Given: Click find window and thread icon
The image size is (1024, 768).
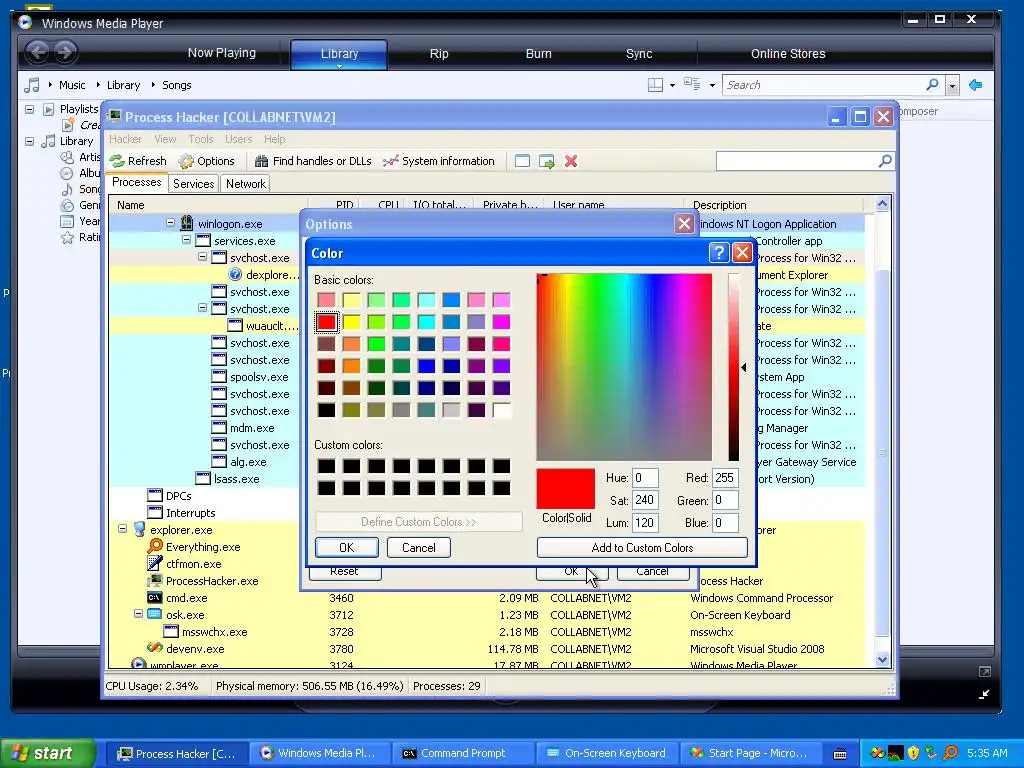Looking at the screenshot, I should [547, 161].
